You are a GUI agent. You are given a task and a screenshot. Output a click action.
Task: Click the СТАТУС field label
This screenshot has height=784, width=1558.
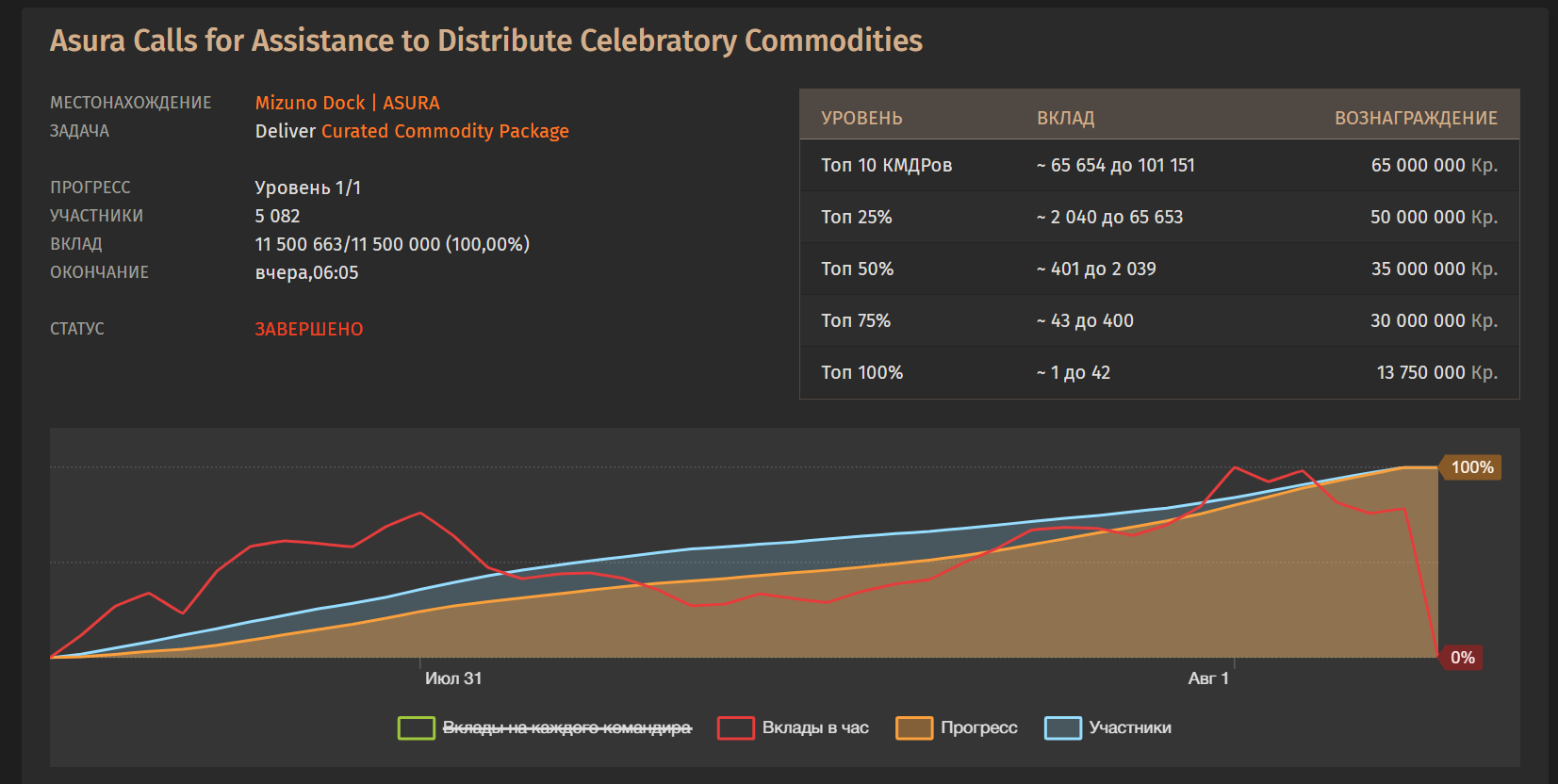click(x=77, y=329)
